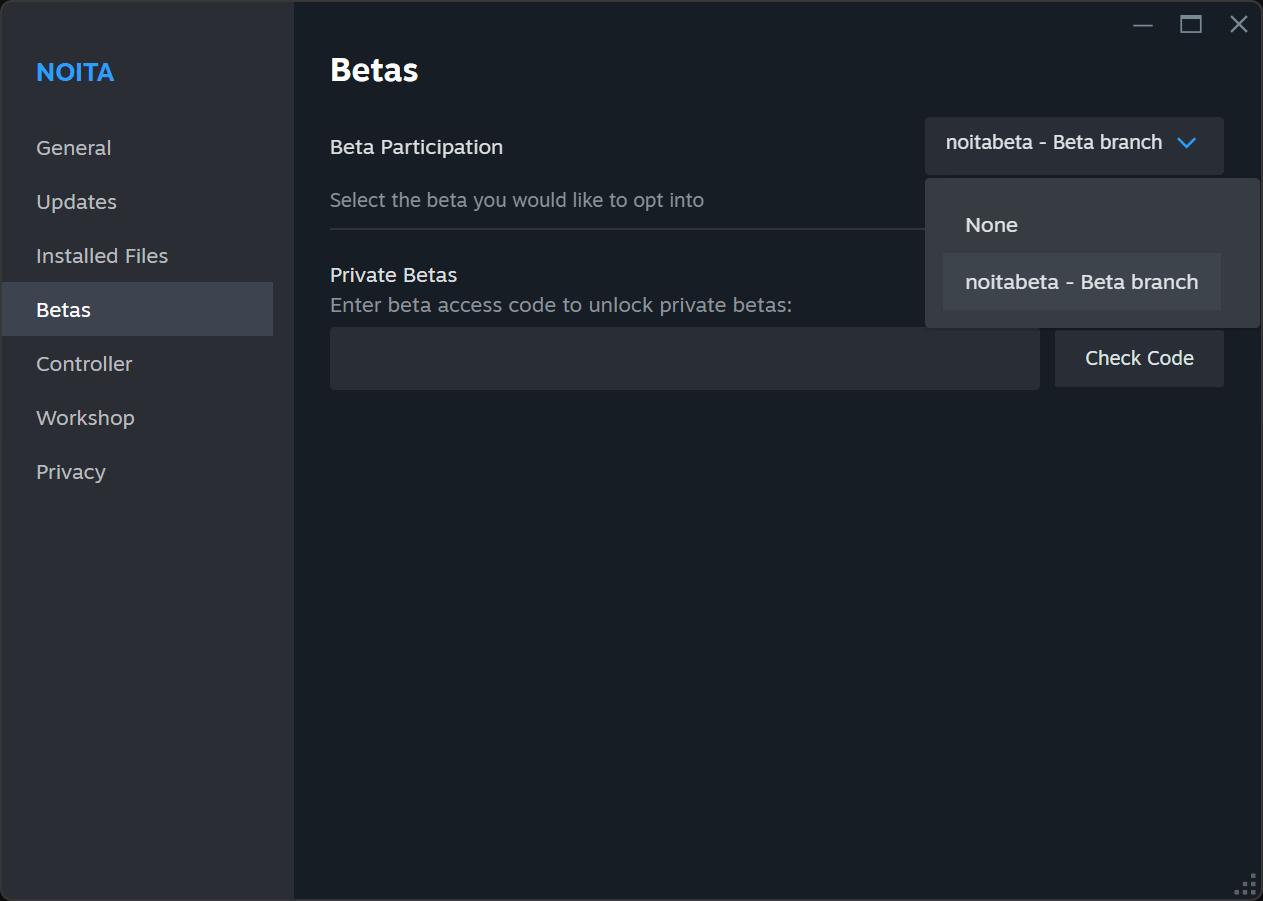The width and height of the screenshot is (1263, 901).
Task: Open the Privacy section
Action: (70, 471)
